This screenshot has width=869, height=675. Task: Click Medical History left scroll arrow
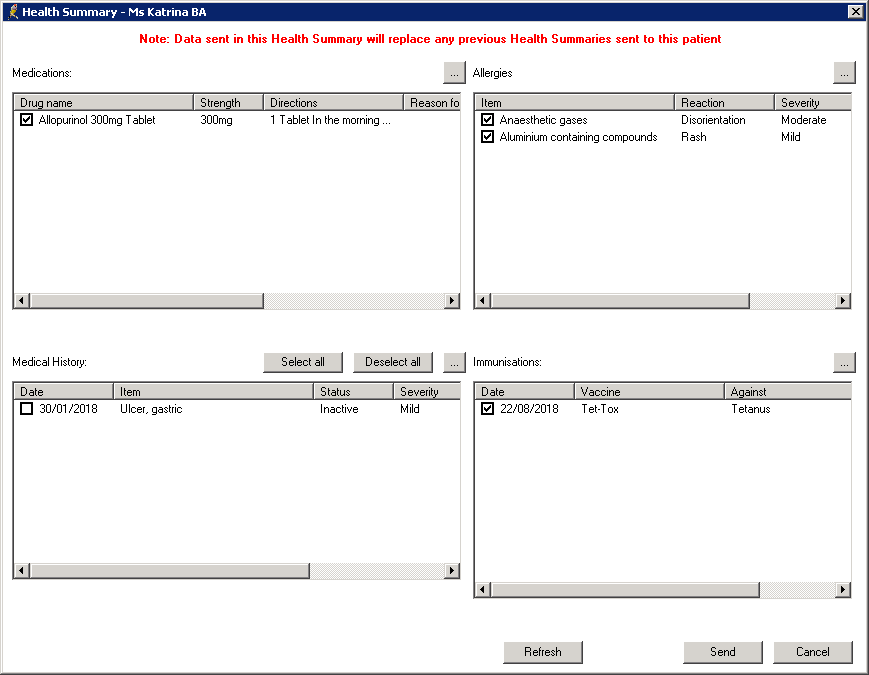point(22,571)
